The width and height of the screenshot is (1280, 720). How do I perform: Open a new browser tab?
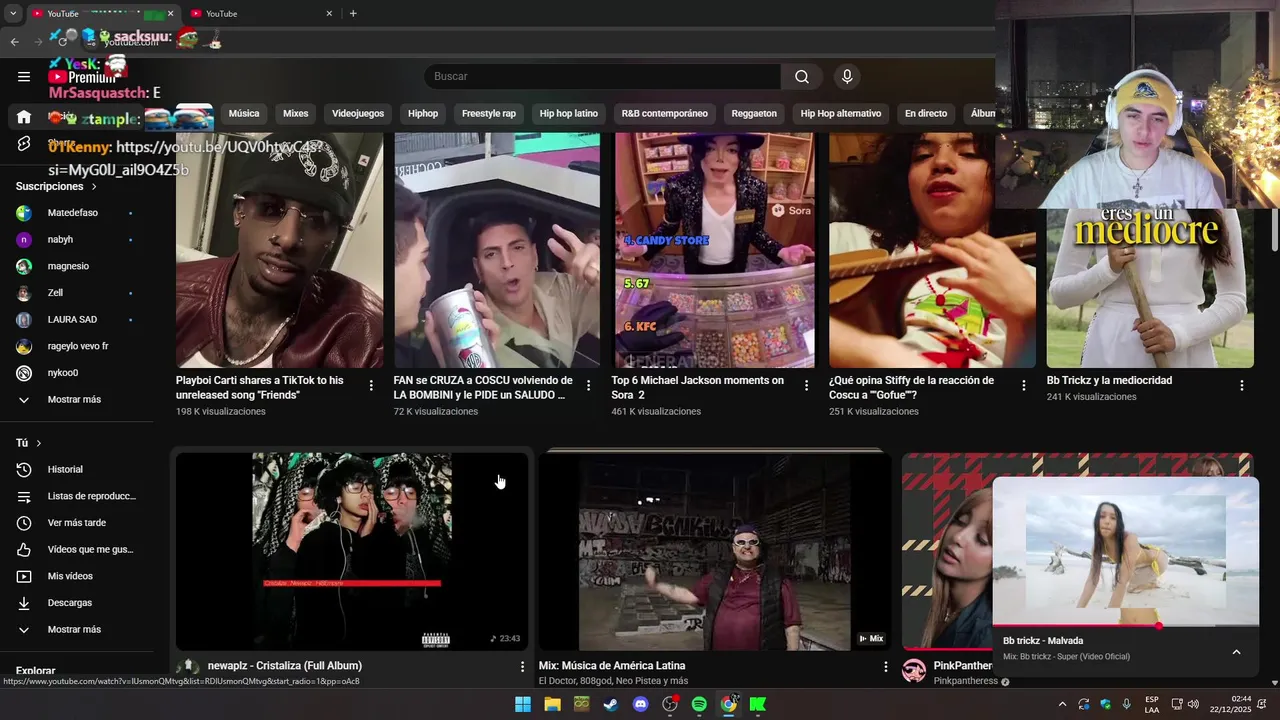point(353,13)
